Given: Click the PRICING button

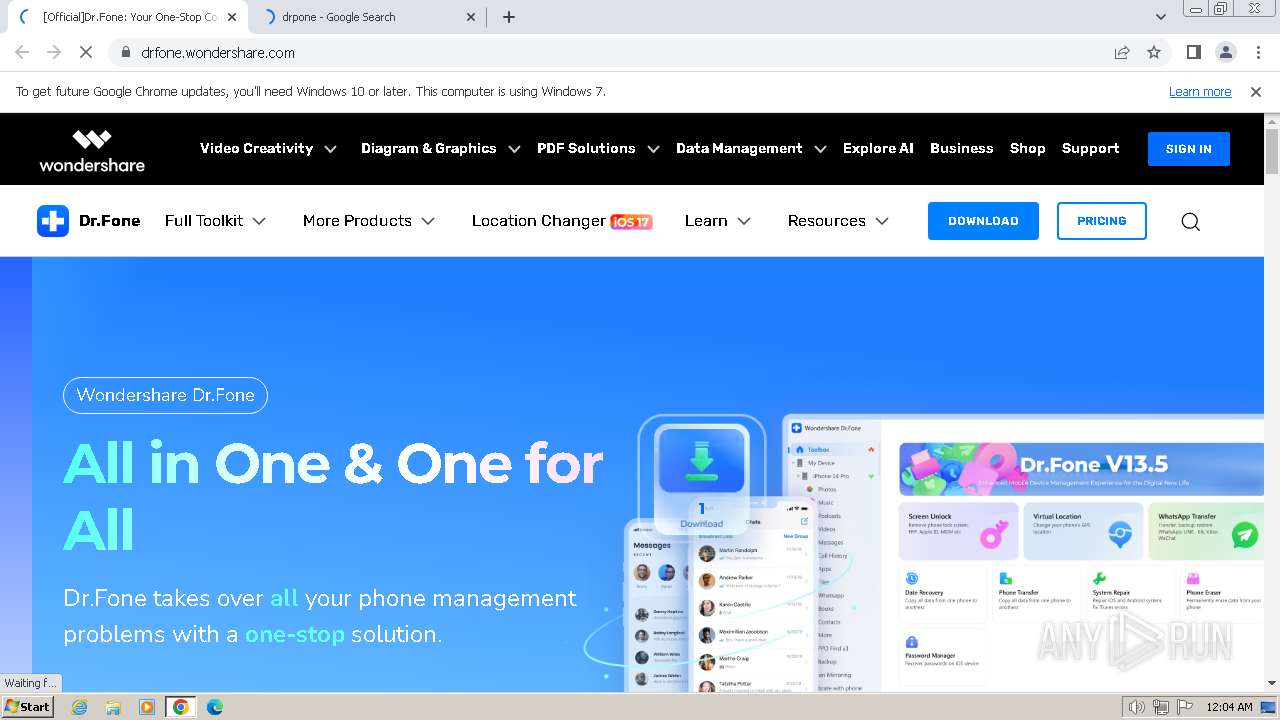Looking at the screenshot, I should pyautogui.click(x=1102, y=221).
